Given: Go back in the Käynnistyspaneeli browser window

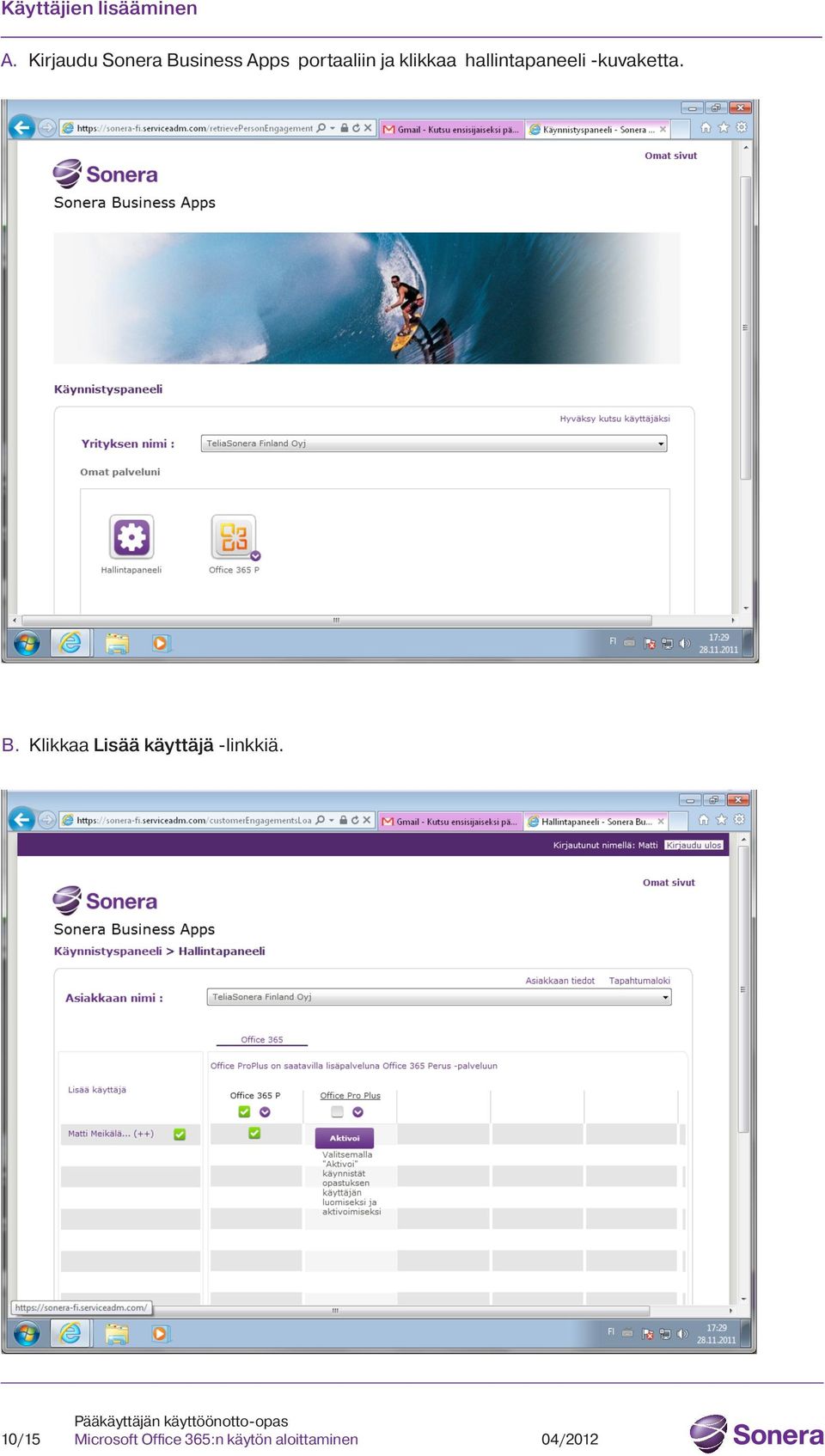Looking at the screenshot, I should (21, 128).
